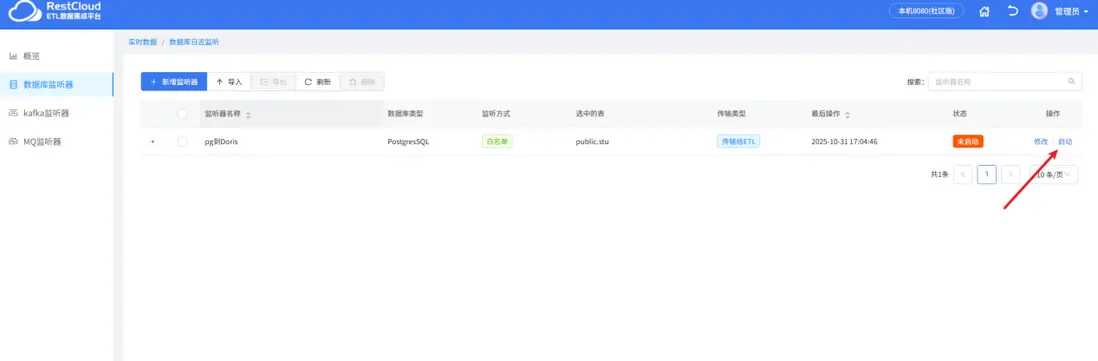Click 启动 link for pg到Doris
1098x361 pixels.
coord(1064,141)
